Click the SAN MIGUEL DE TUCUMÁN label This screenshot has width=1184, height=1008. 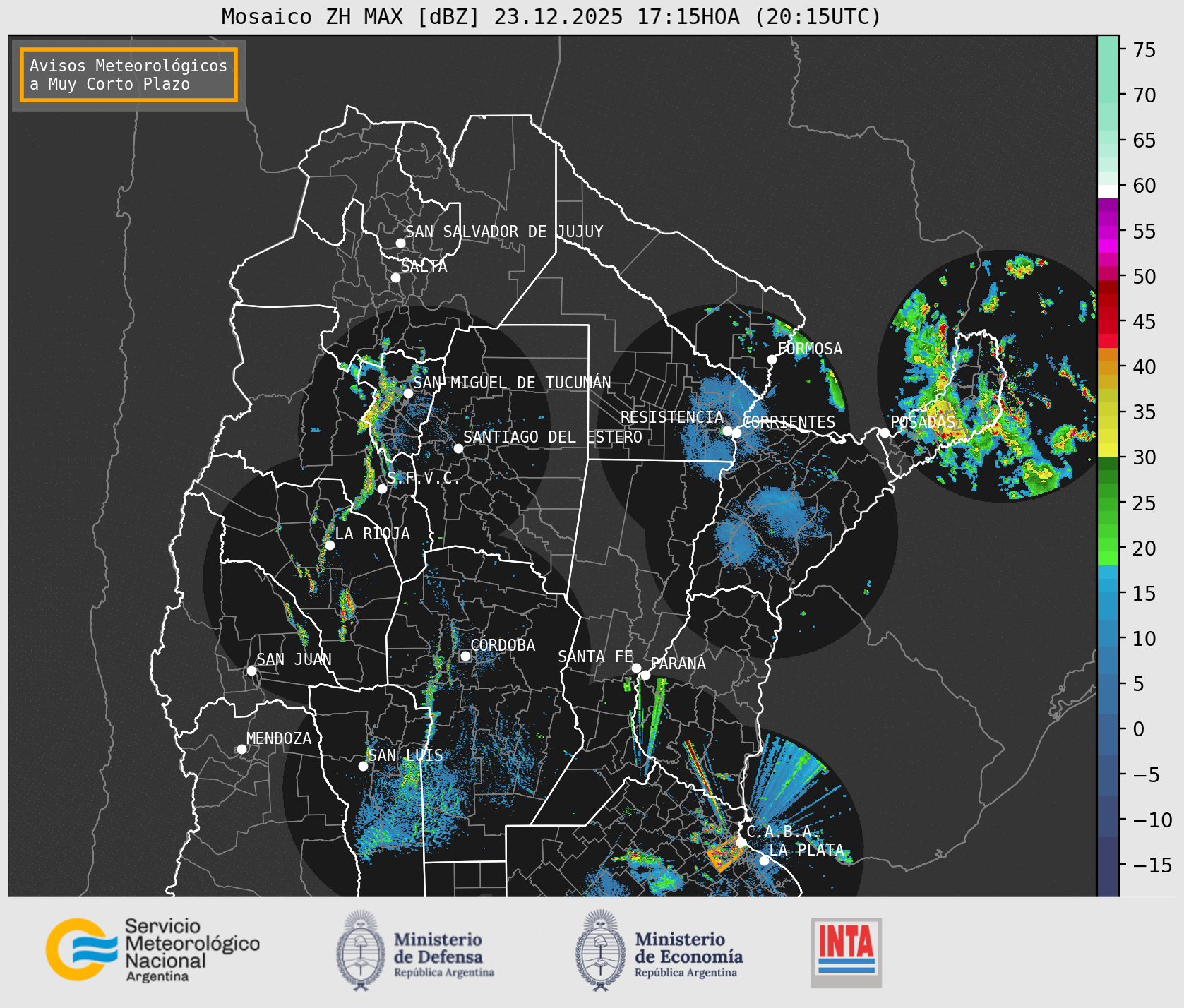[x=512, y=383]
